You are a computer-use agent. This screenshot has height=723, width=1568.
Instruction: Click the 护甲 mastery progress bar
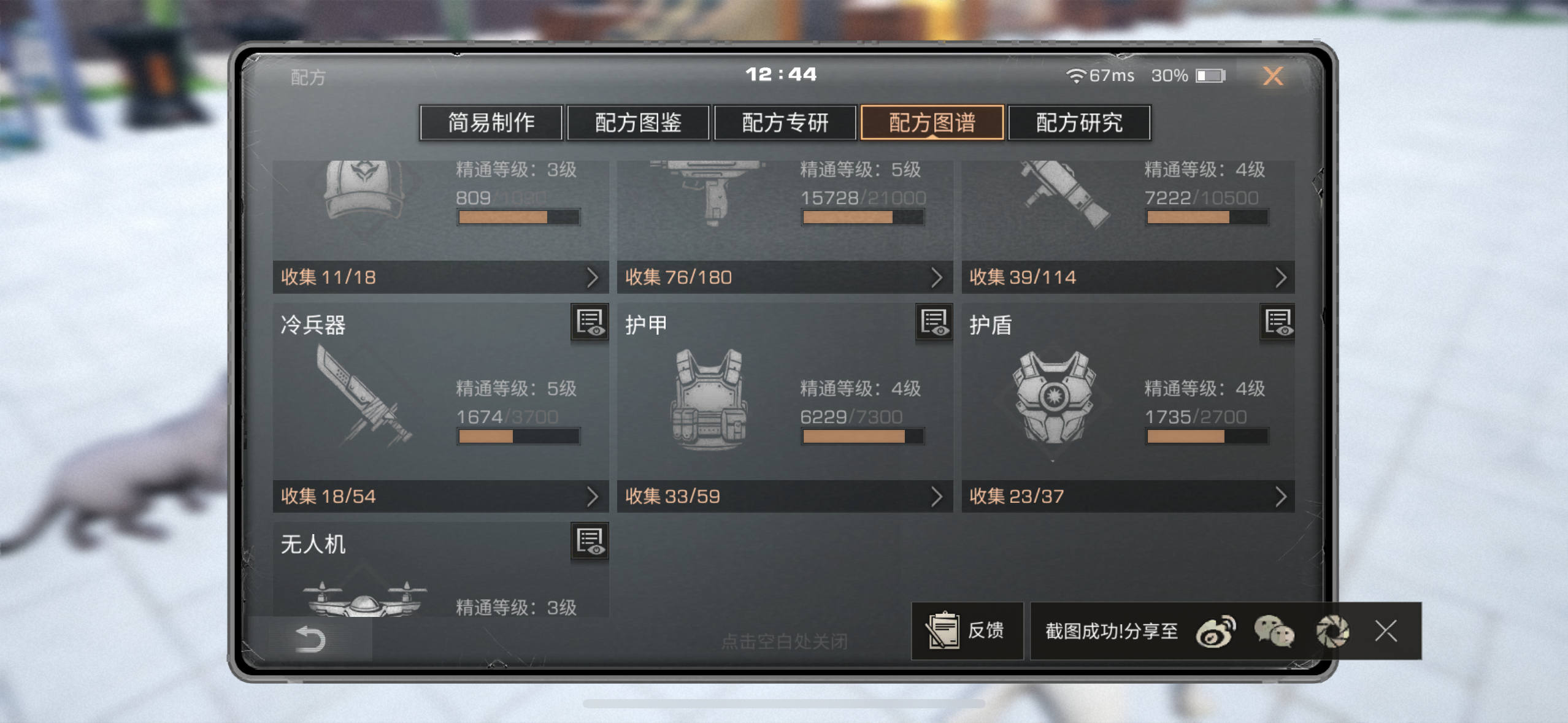point(863,436)
